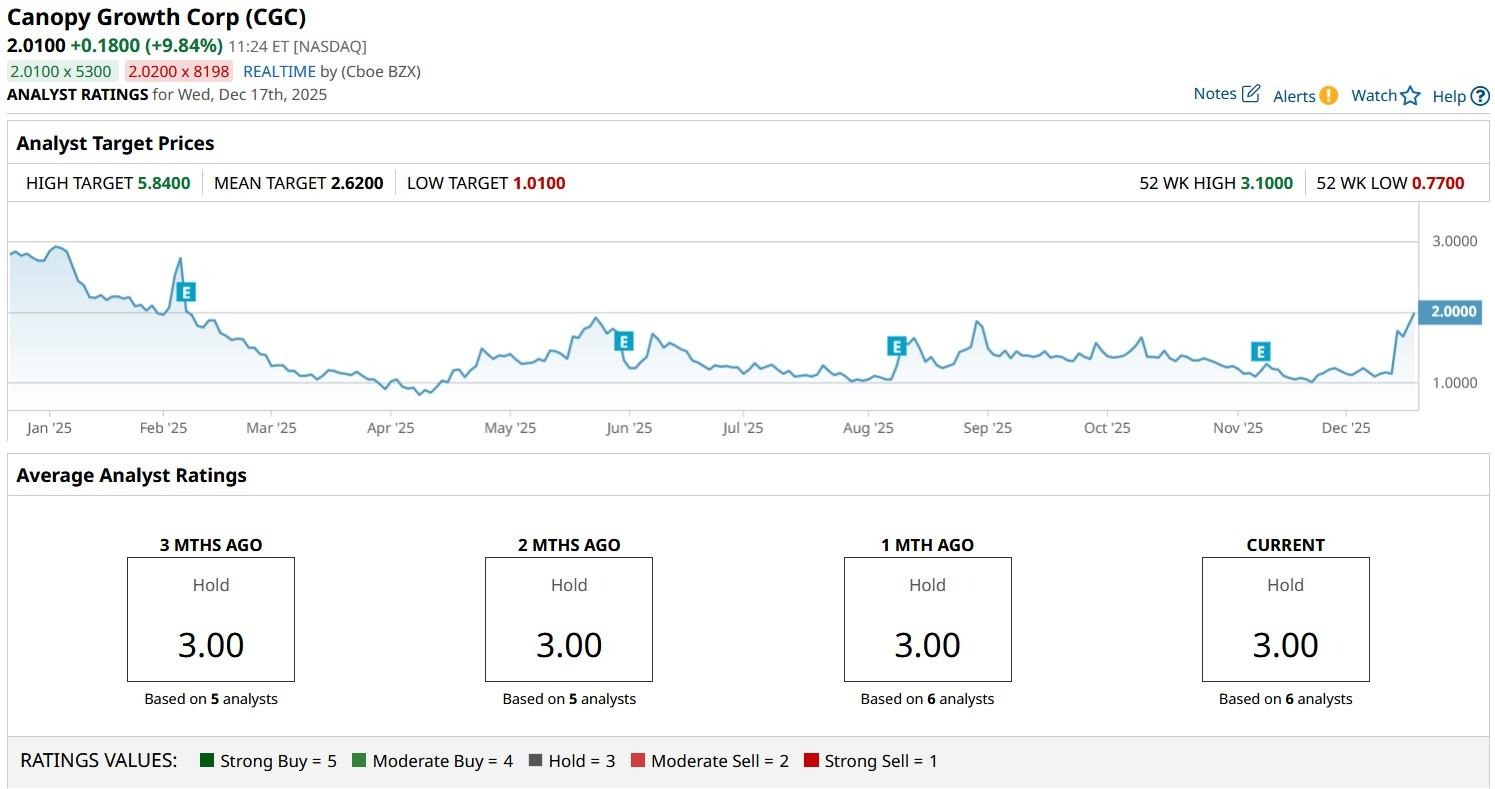Click the Analyst Target Prices heading
The width and height of the screenshot is (1495, 789).
[116, 144]
